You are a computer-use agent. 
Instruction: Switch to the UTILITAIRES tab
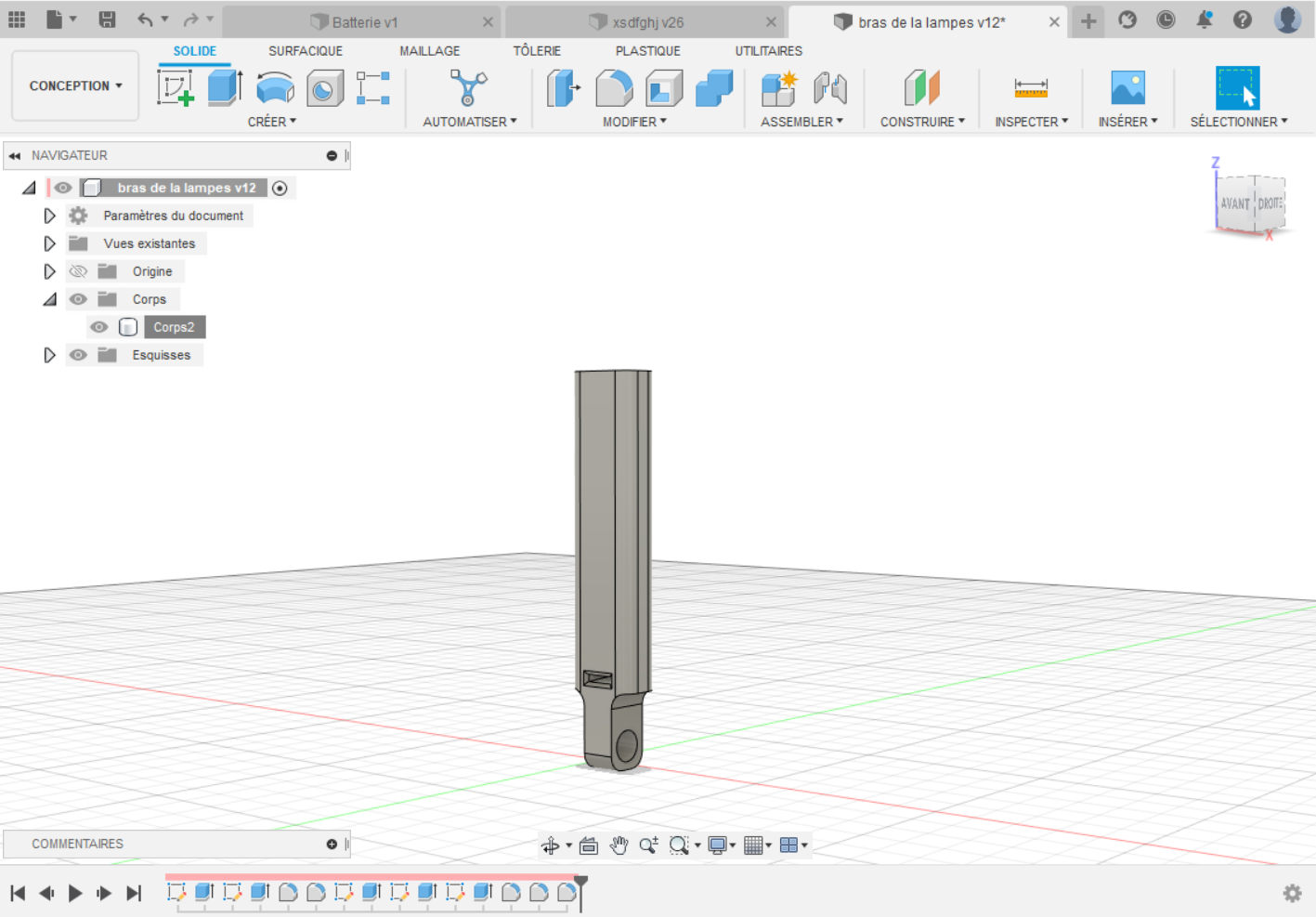coord(768,51)
